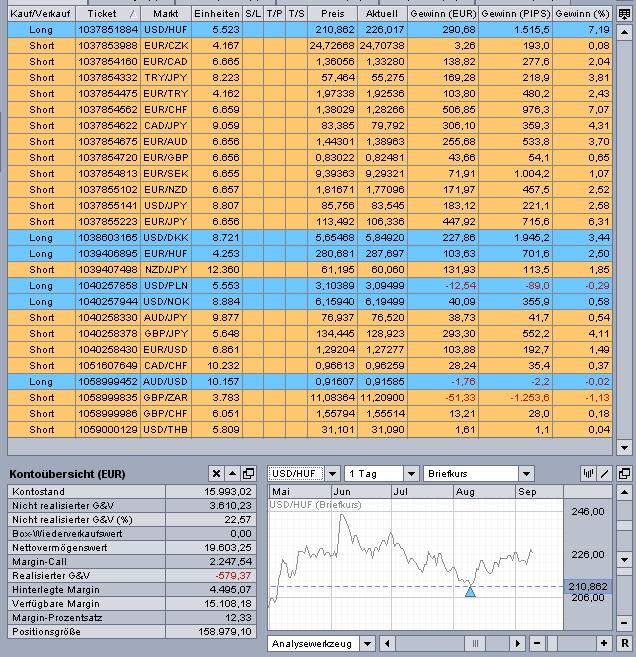Open table column settings icon beside Gewinn (%) header
The image size is (636, 657).
[x=624, y=14]
